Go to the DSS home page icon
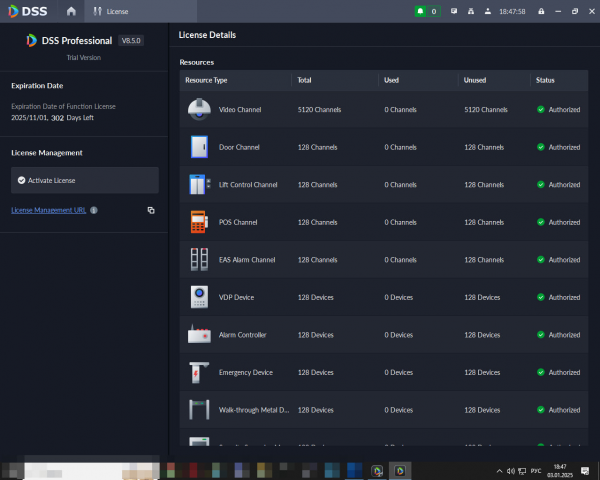Image resolution: width=600 pixels, height=480 pixels. tap(71, 11)
